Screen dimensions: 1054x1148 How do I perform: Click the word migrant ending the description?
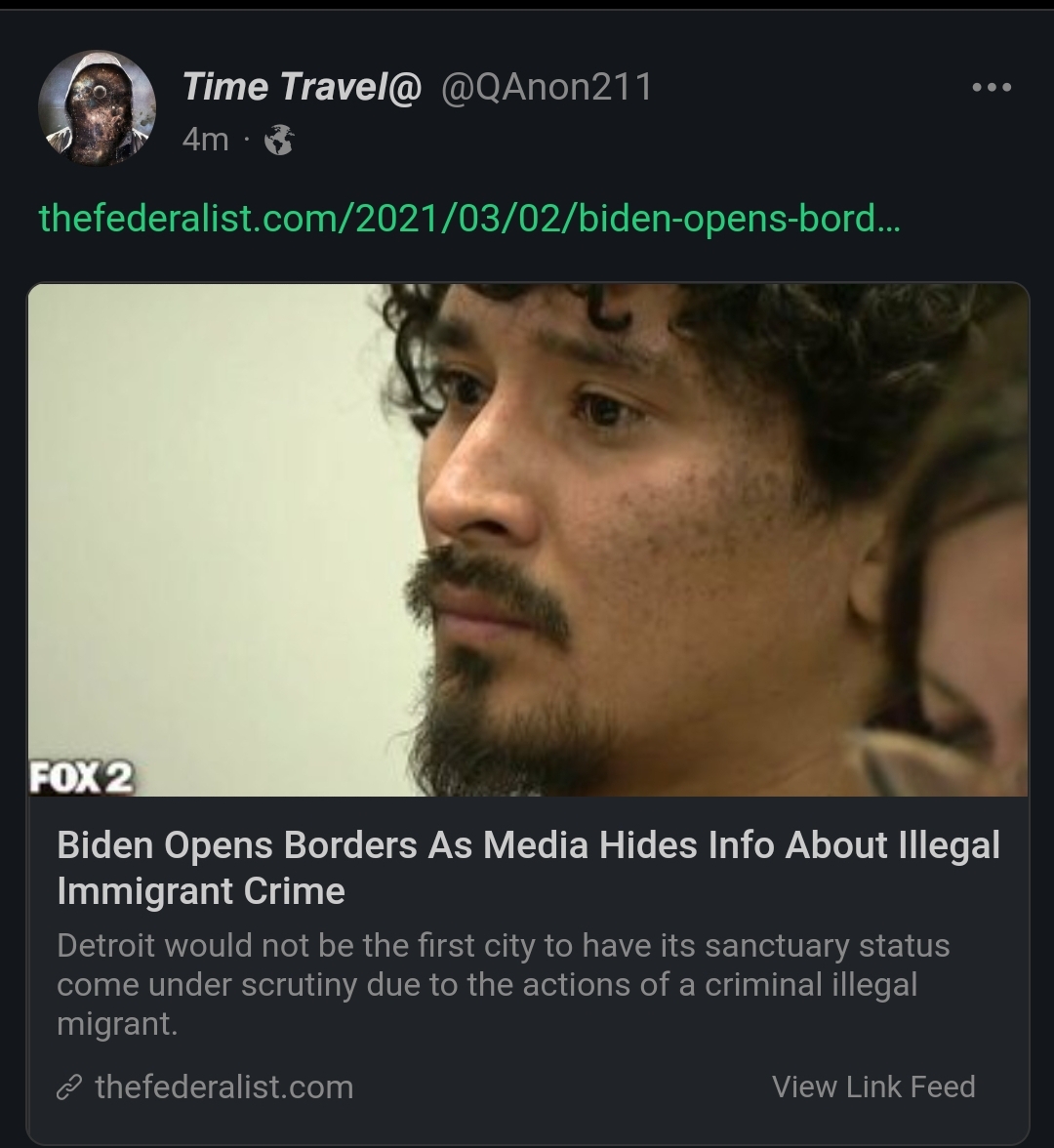(115, 1023)
